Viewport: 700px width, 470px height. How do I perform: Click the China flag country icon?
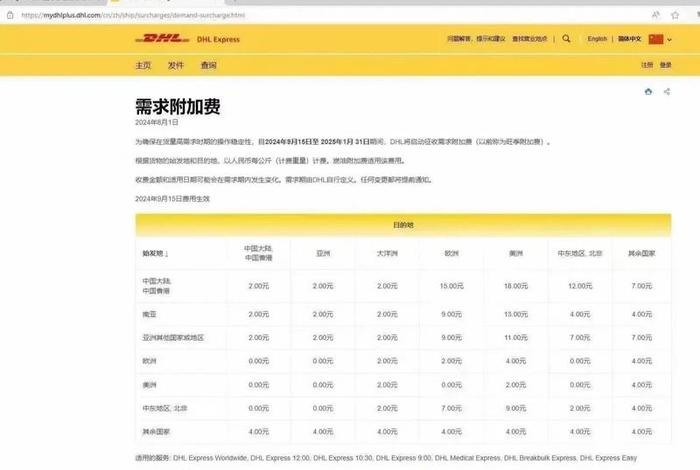click(x=656, y=39)
